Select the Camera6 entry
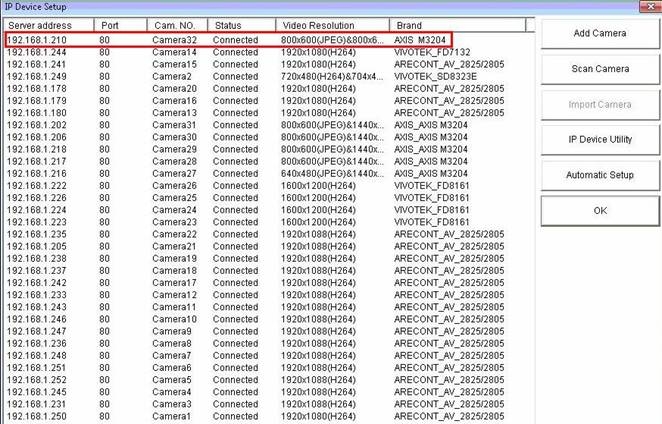The image size is (662, 424). pos(172,368)
